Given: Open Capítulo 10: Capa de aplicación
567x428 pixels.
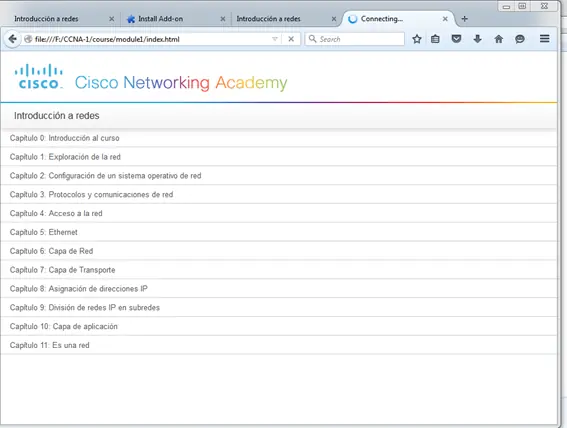Looking at the screenshot, I should 278,326.
